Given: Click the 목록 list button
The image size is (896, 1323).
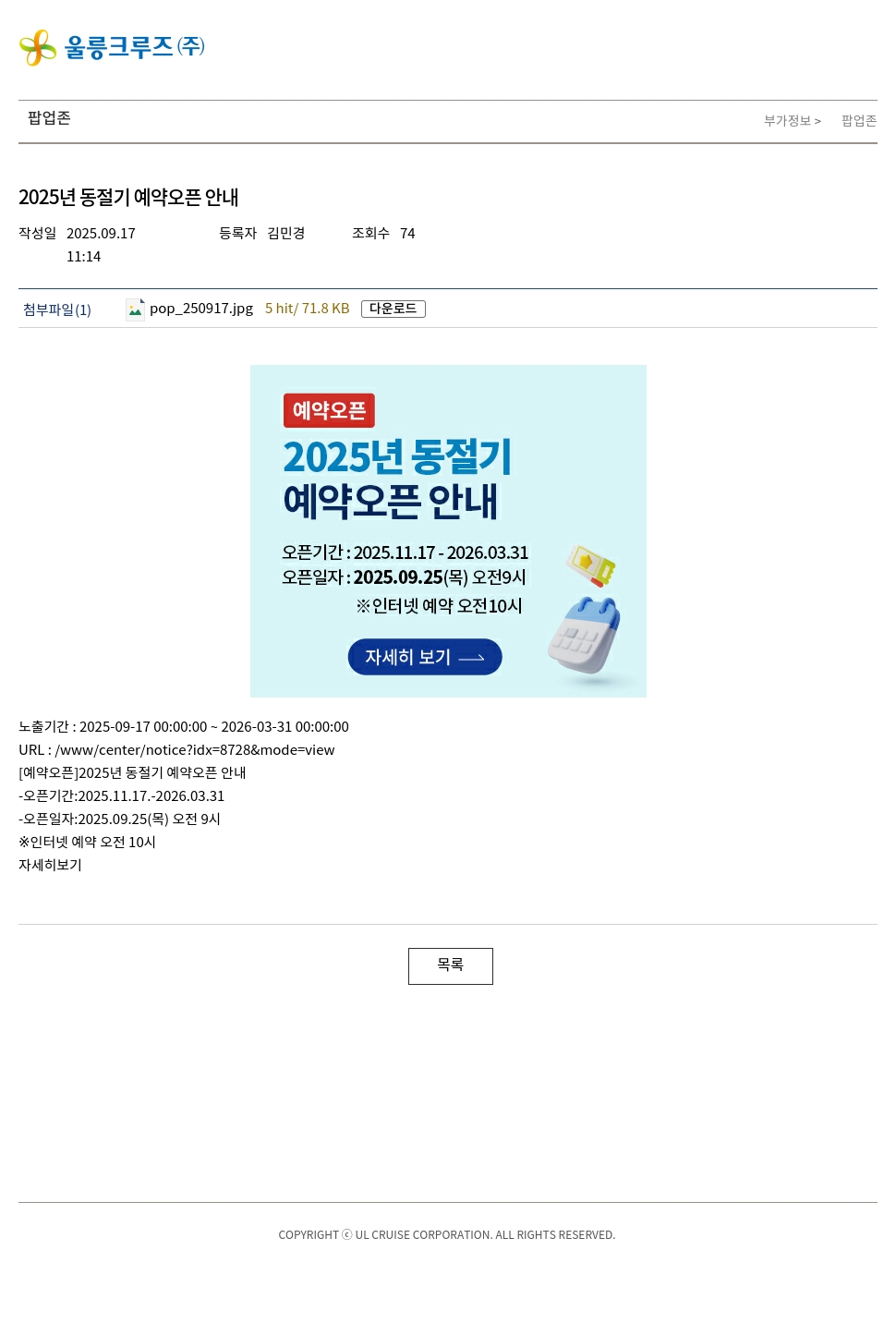Looking at the screenshot, I should click(x=451, y=966).
